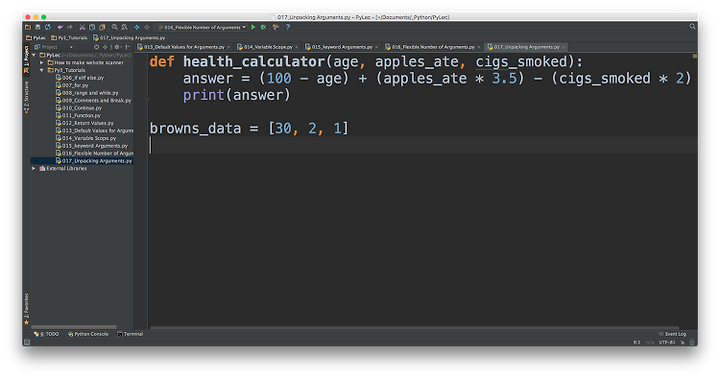Click the Cut scissors icon

click(x=82, y=28)
